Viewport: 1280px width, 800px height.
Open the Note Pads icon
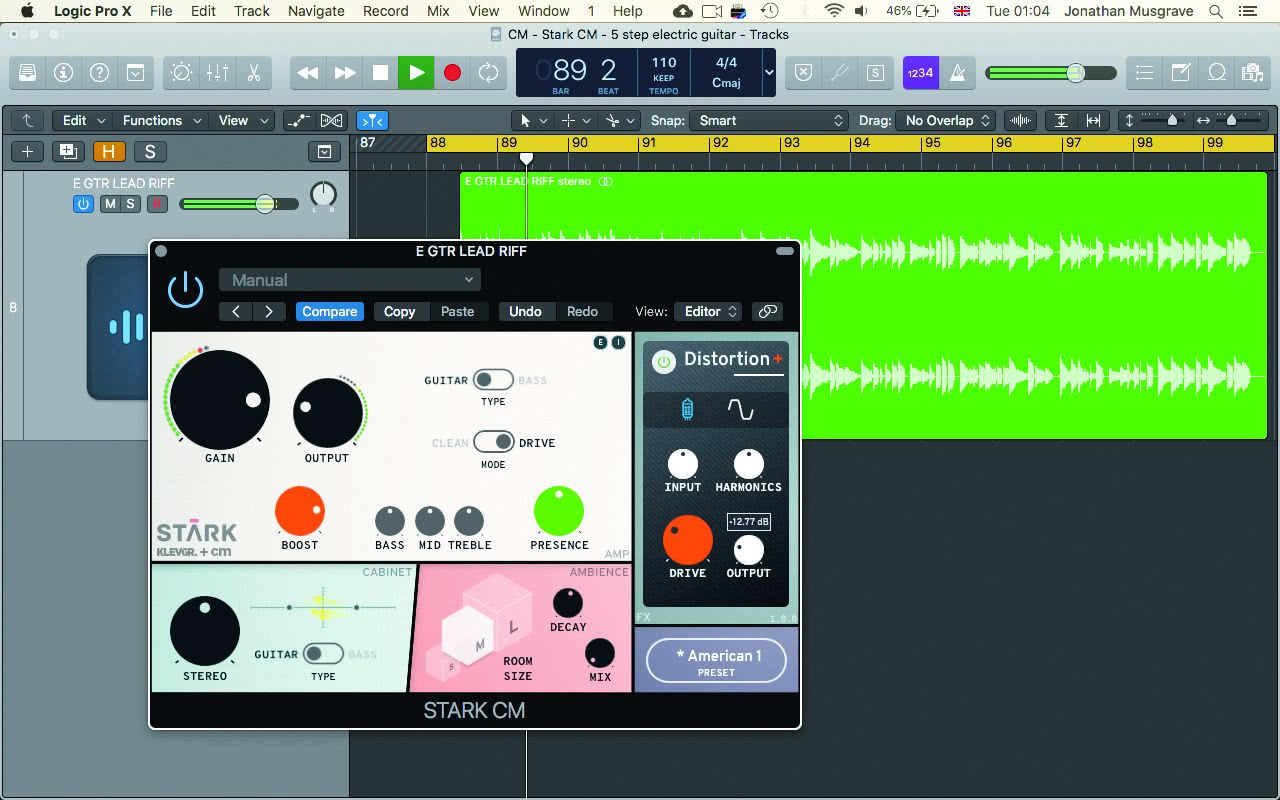1181,73
